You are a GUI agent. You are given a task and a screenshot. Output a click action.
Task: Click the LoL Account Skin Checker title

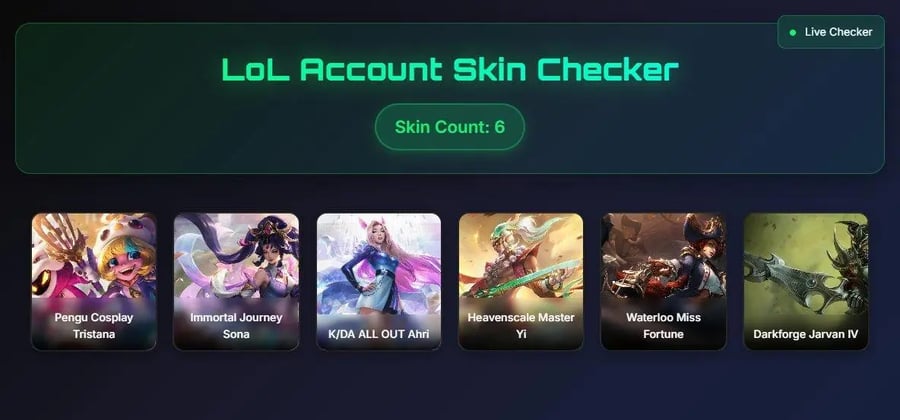point(450,70)
